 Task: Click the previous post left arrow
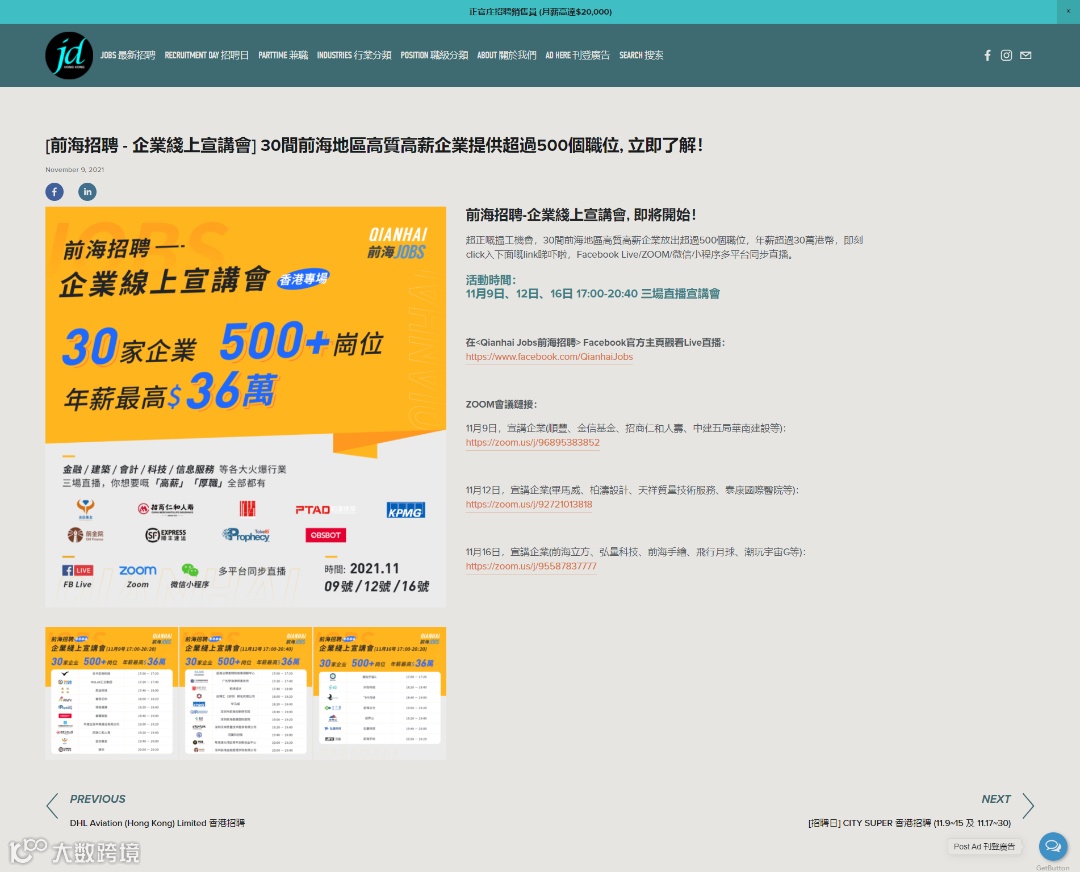tap(52, 806)
